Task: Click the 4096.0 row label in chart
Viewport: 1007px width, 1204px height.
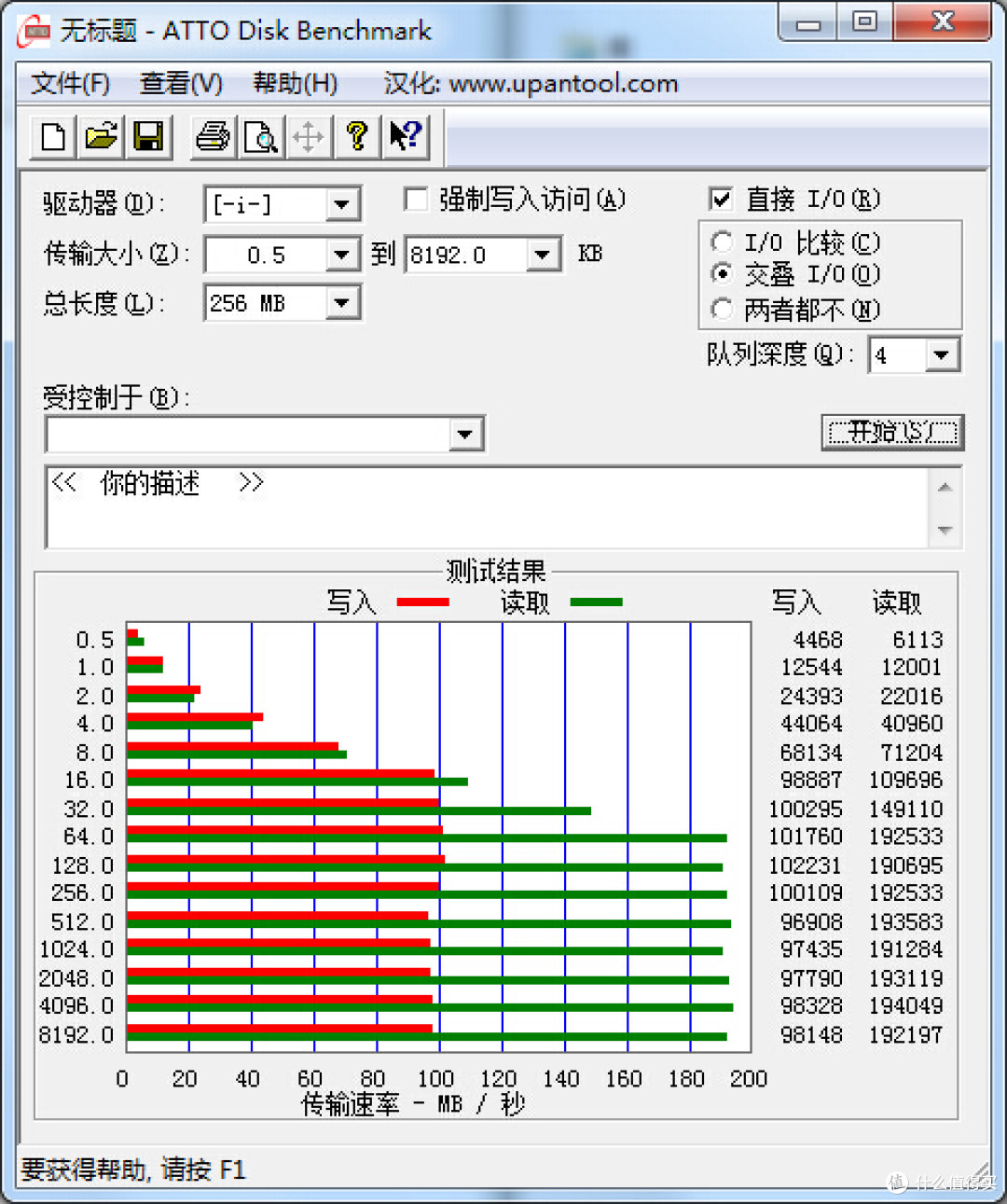Action: pos(76,1006)
